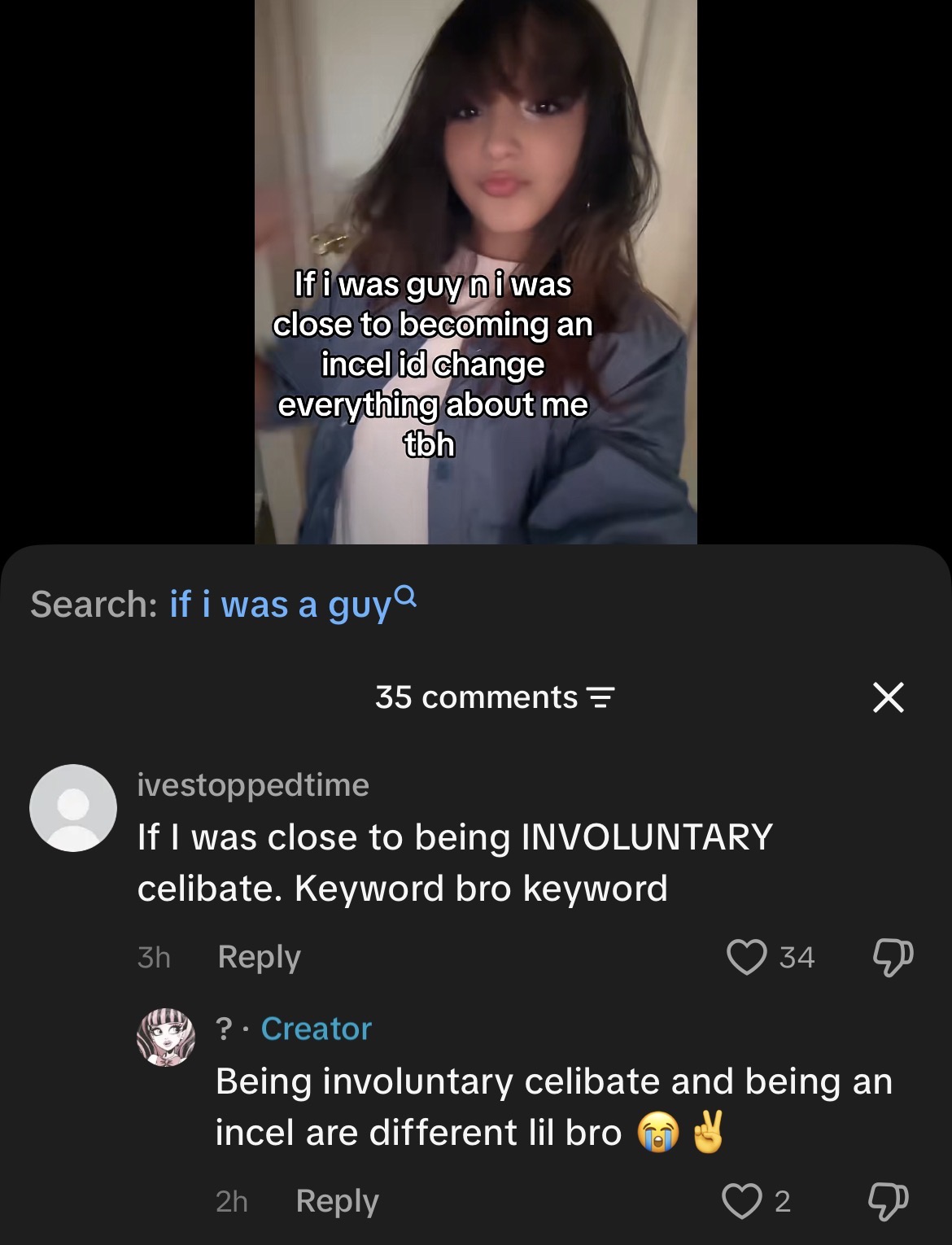Tap the 3h timestamp on first comment
The height and width of the screenshot is (1245, 952).
tap(154, 957)
